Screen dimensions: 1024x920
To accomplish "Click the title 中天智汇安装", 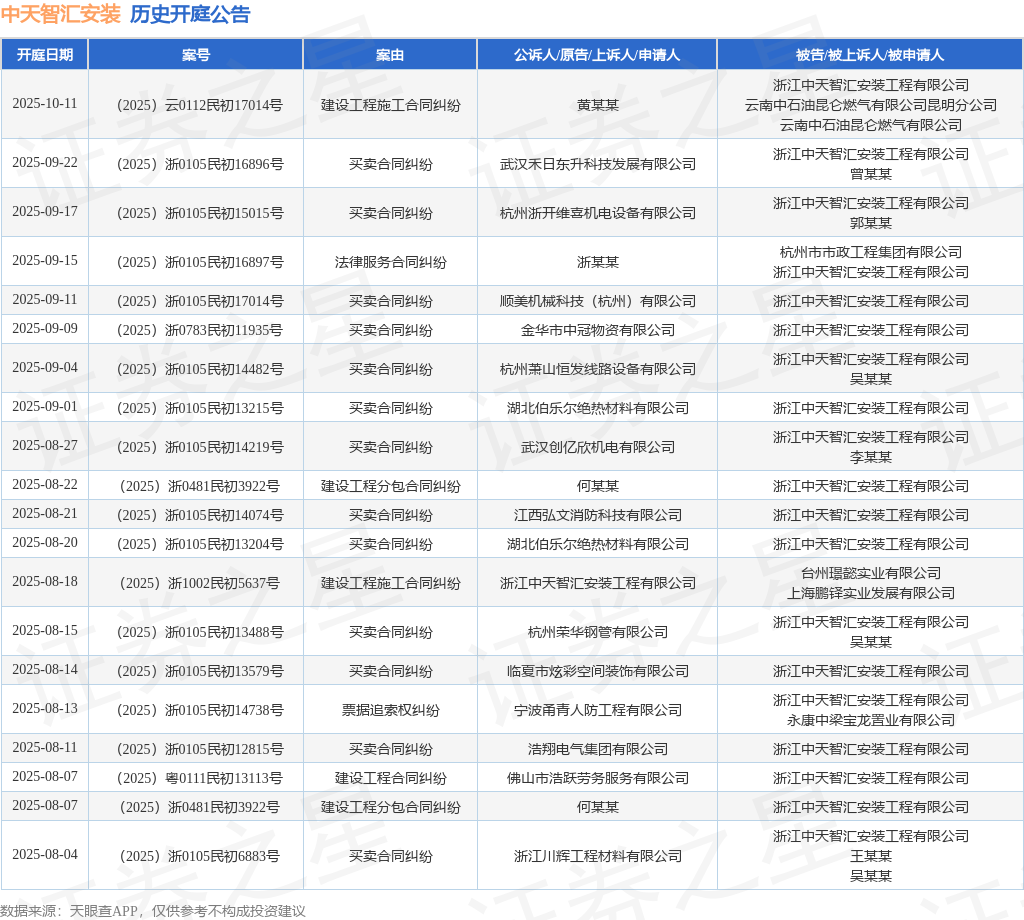I will (61, 14).
